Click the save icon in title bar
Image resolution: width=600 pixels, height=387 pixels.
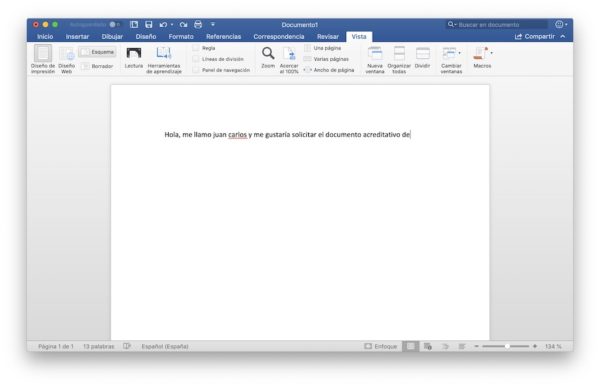pyautogui.click(x=149, y=24)
